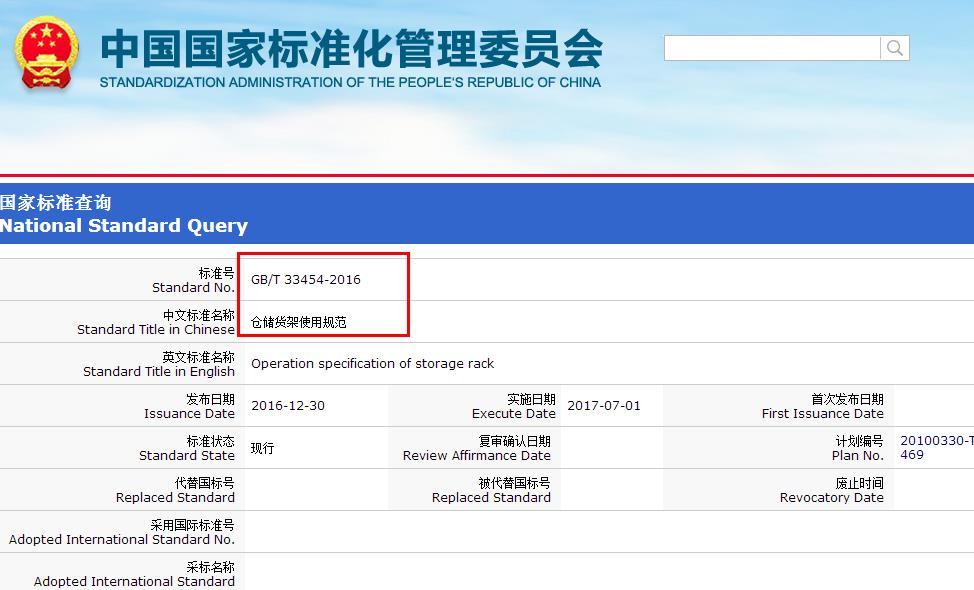Click the national emblem logo

[47, 53]
